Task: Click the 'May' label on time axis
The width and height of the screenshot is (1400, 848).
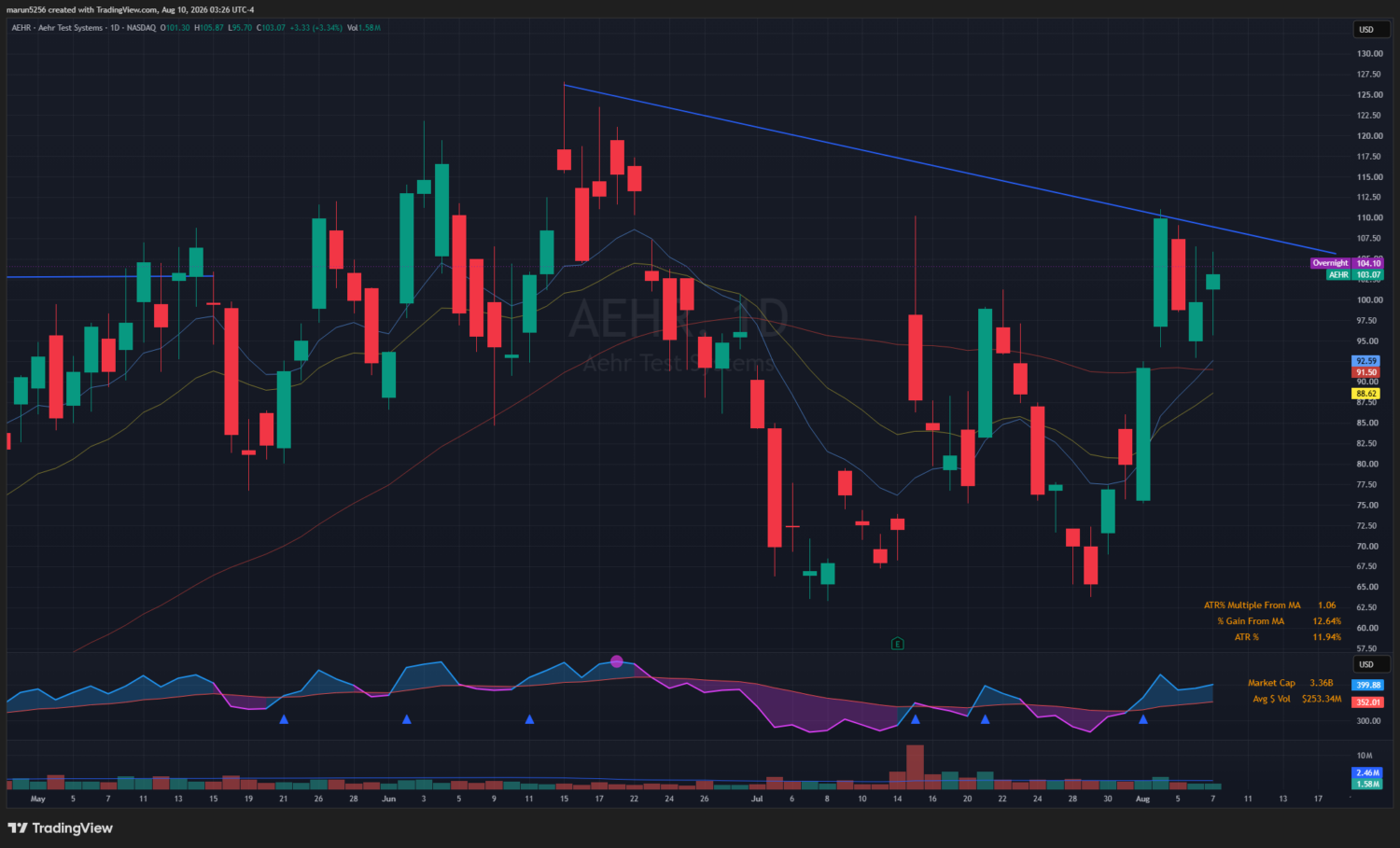Action: 38,799
